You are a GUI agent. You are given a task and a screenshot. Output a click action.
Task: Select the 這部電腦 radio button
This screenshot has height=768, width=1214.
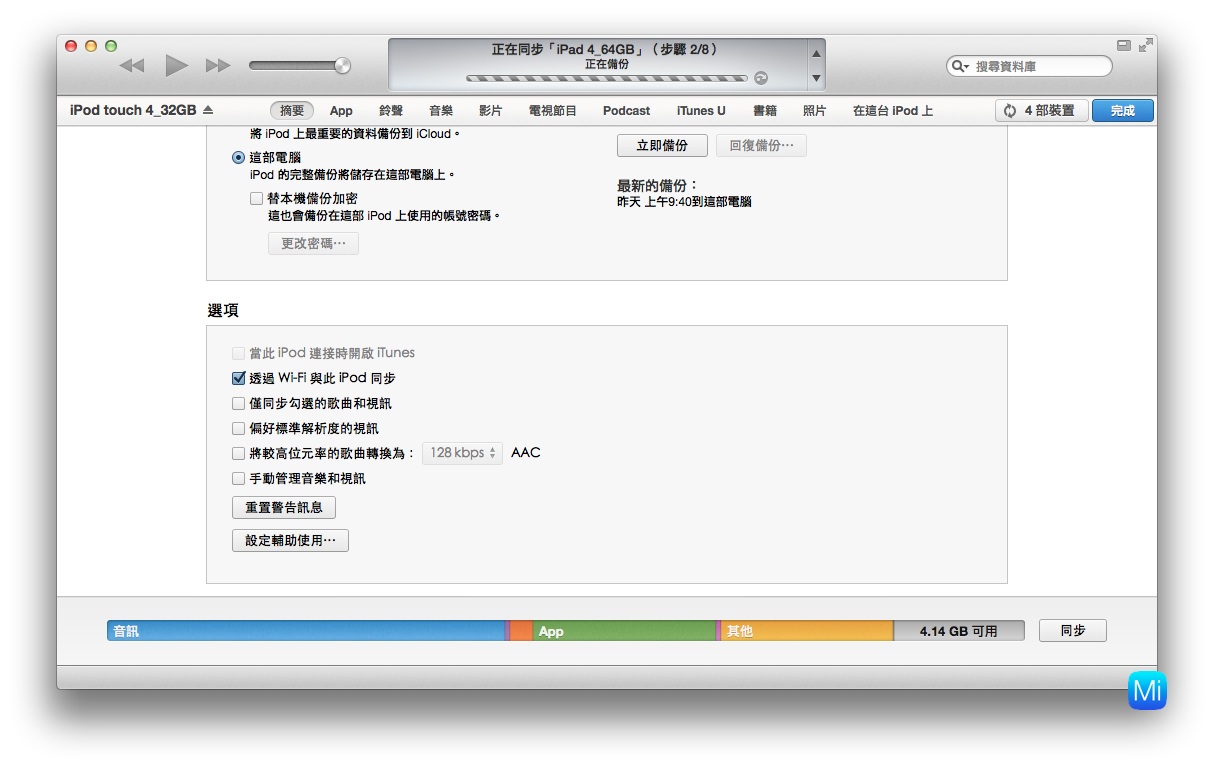point(238,157)
